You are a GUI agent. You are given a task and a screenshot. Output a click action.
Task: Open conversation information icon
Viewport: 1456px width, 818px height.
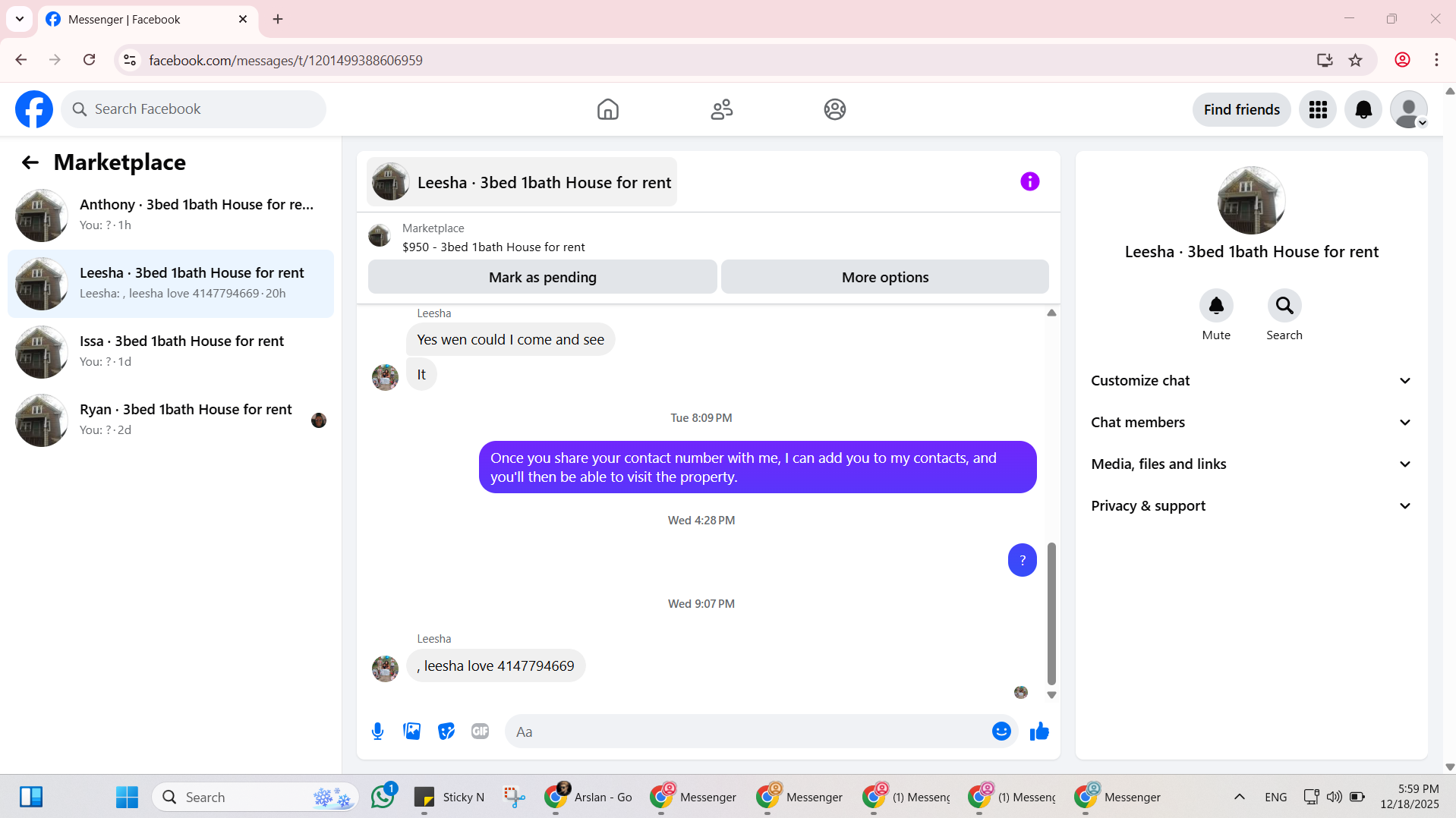[x=1029, y=181]
